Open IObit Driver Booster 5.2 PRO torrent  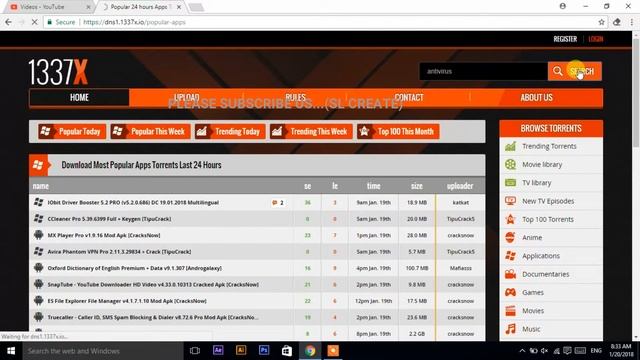click(133, 202)
